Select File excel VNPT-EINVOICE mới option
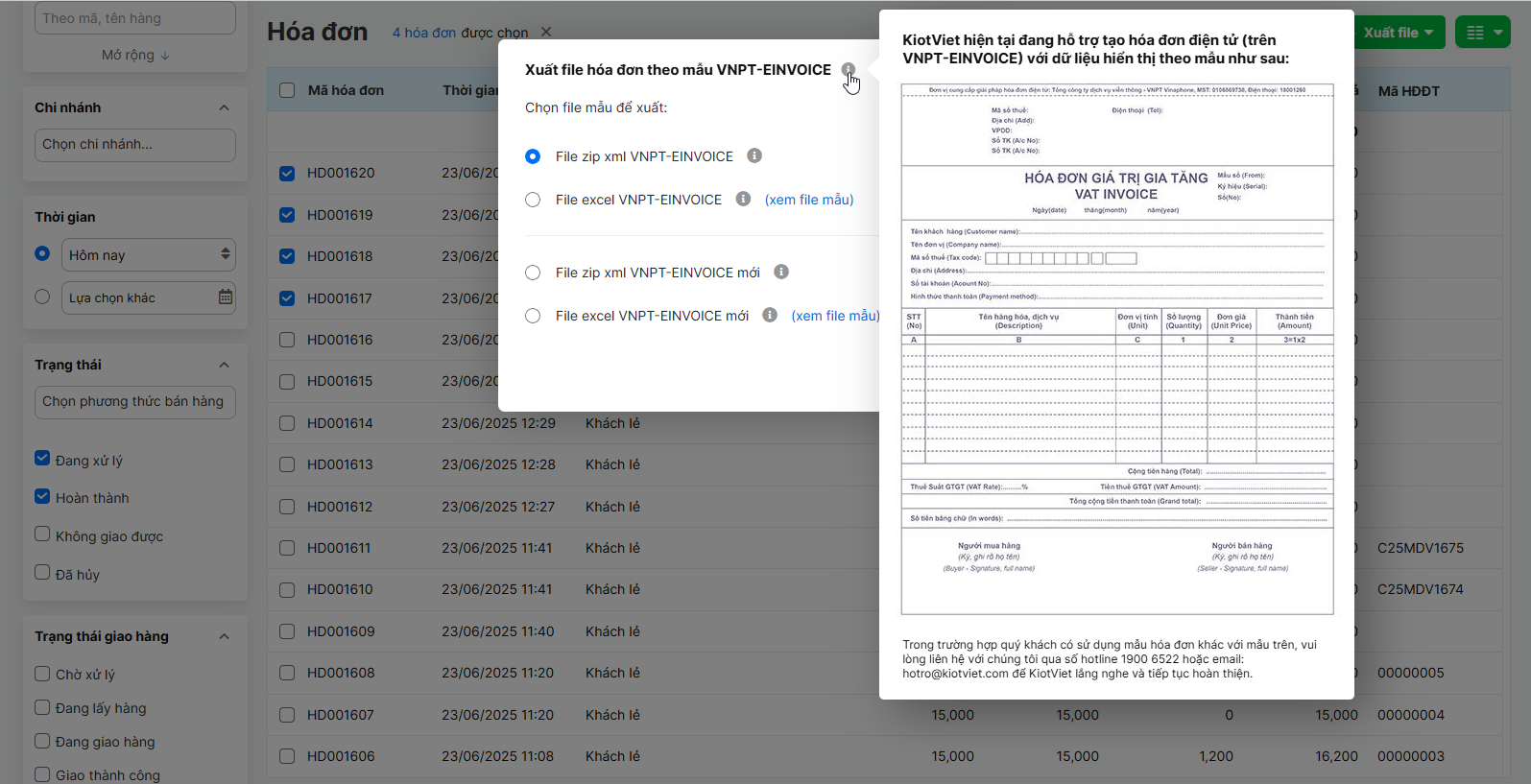 coord(533,316)
